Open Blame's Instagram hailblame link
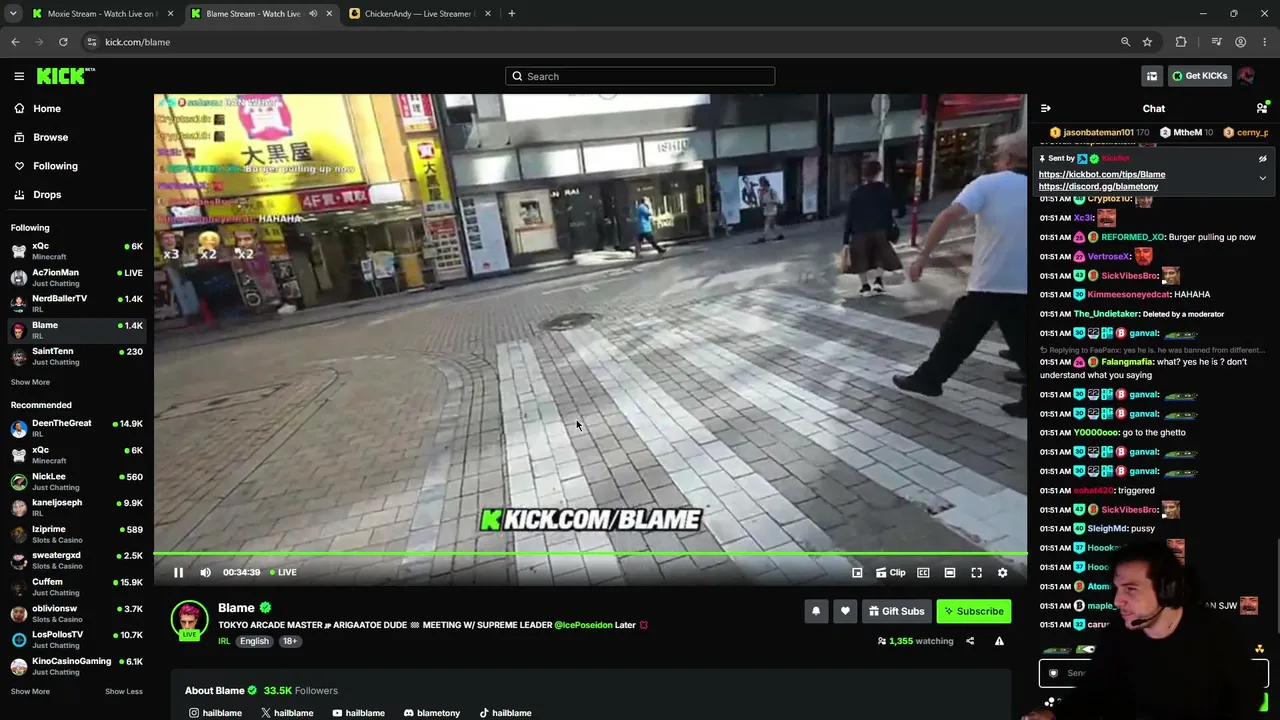 click(215, 713)
